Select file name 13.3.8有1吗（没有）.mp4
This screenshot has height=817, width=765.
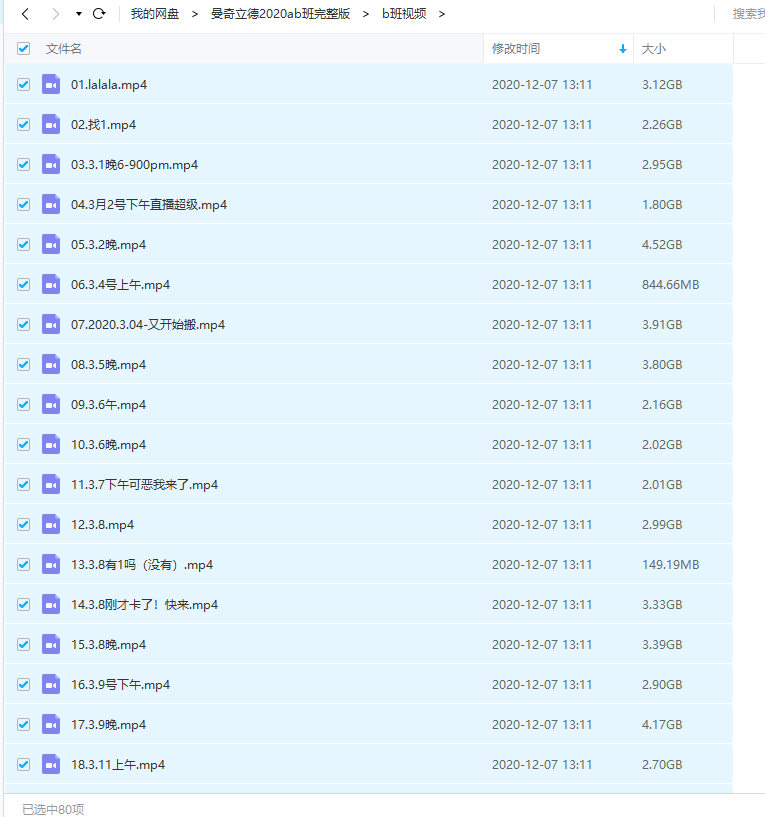142,565
